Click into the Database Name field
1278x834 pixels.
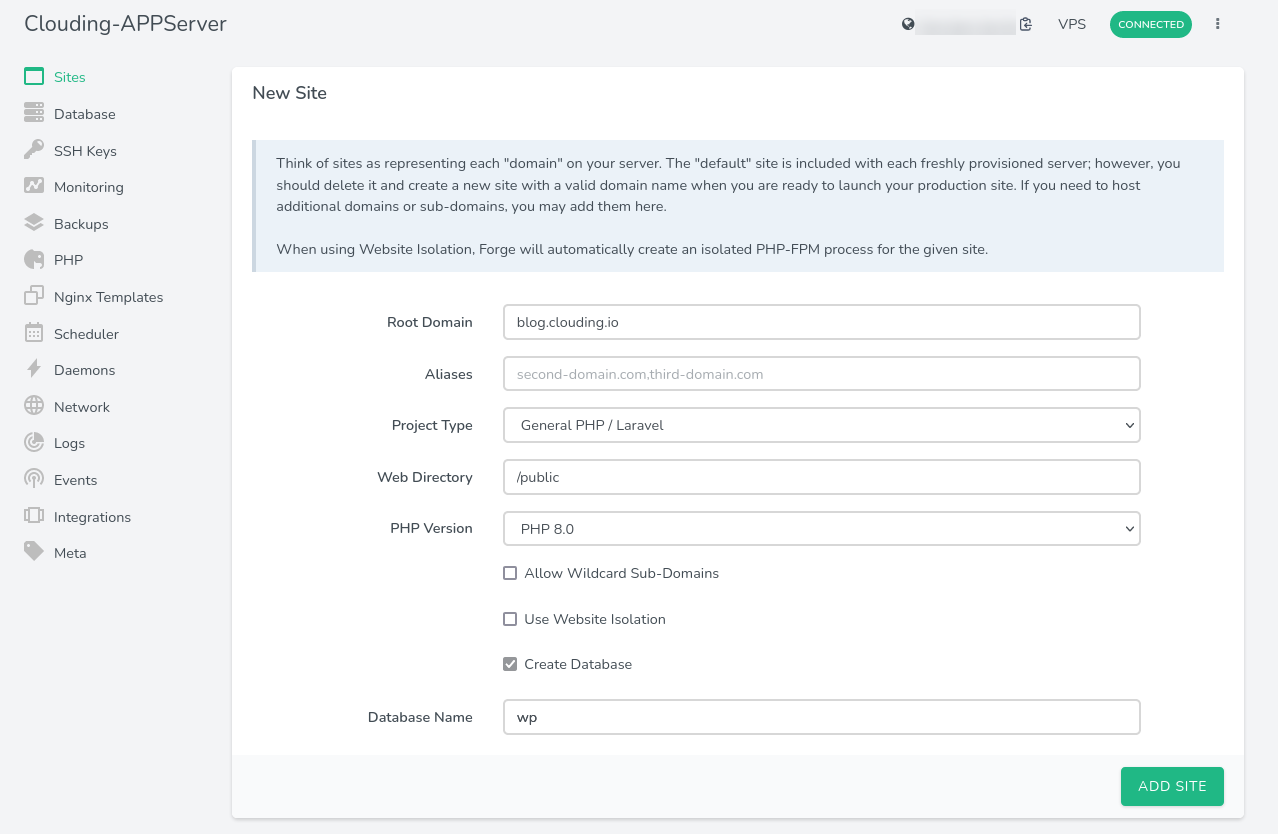[x=822, y=717]
